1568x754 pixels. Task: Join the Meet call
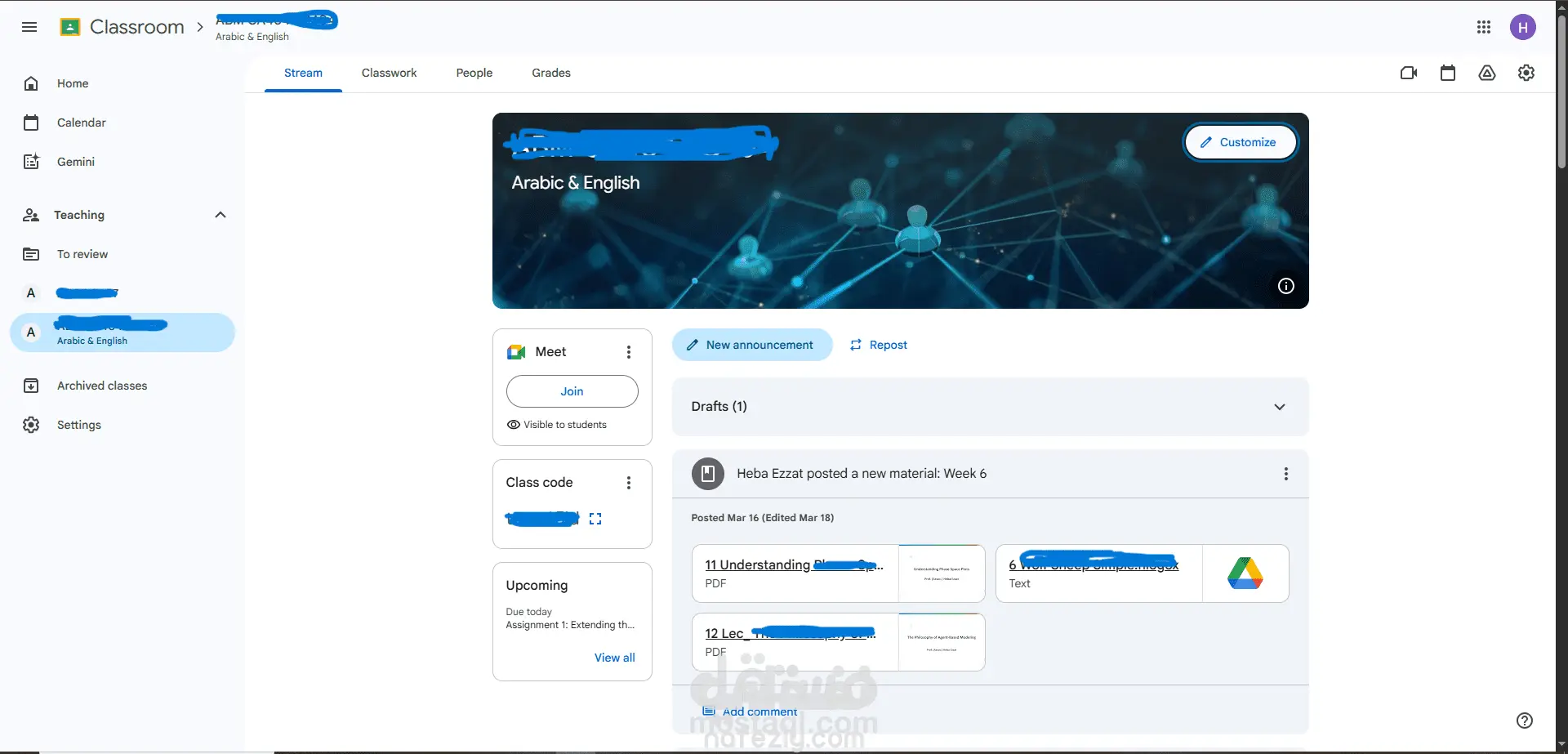[x=572, y=391]
